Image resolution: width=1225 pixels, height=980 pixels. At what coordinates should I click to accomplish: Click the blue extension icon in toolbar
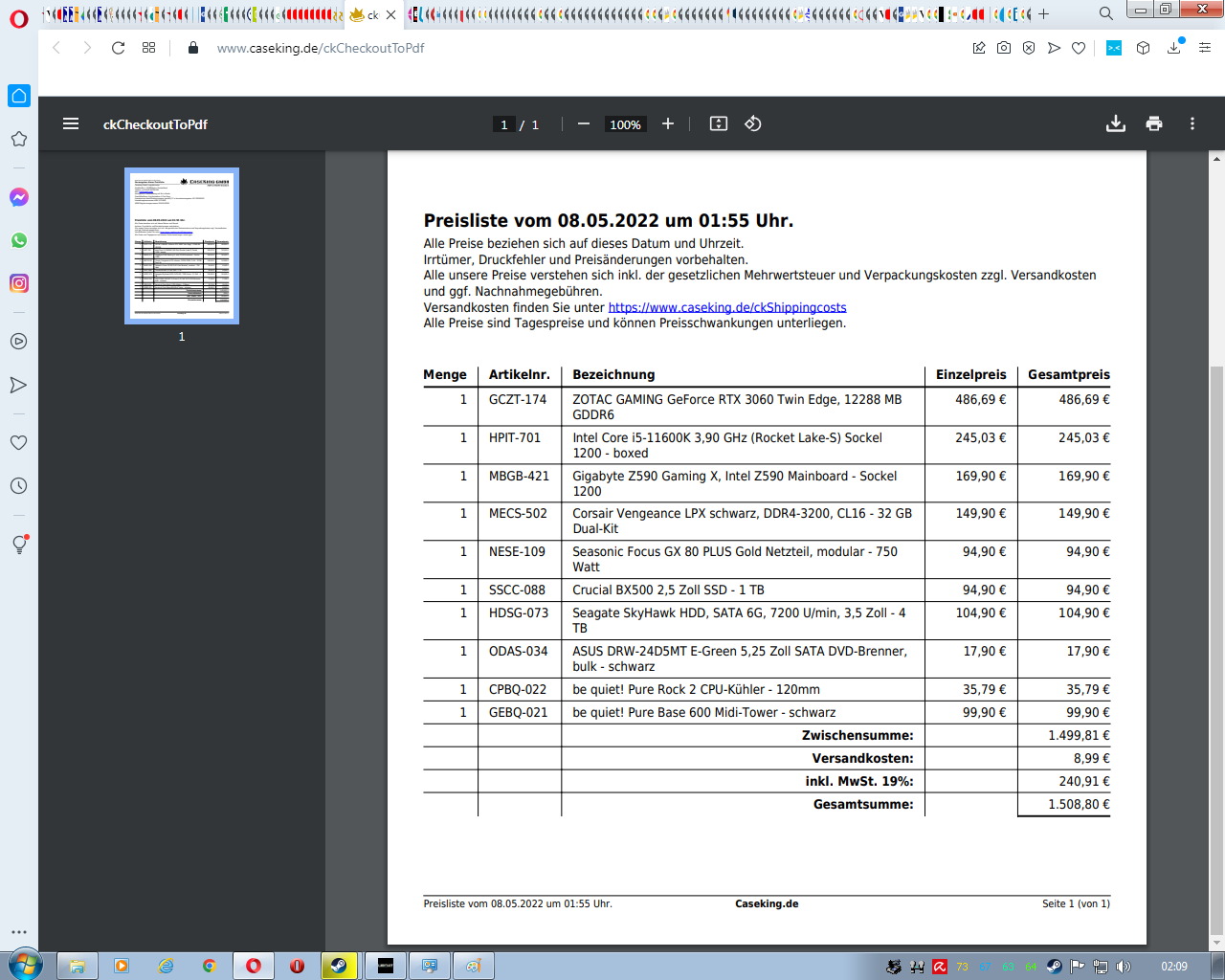[x=1114, y=48]
